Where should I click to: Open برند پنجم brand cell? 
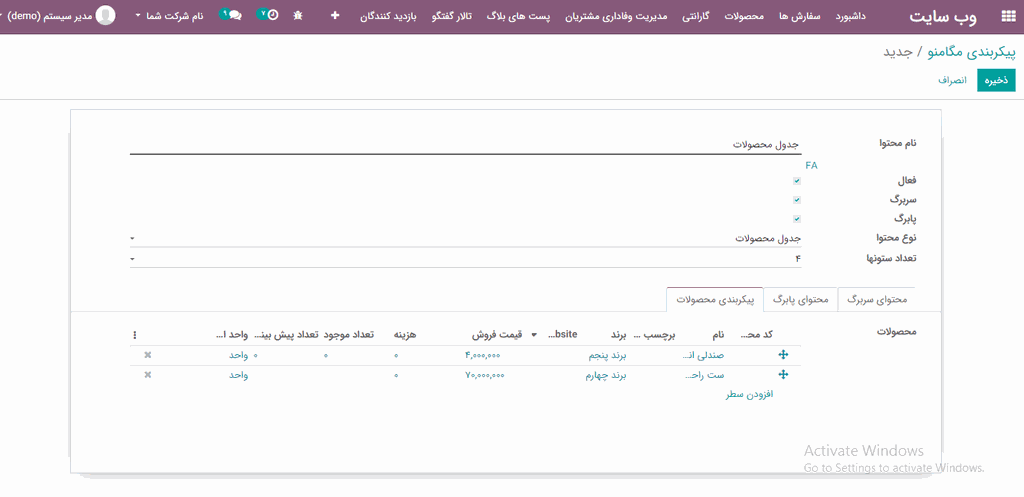607,355
